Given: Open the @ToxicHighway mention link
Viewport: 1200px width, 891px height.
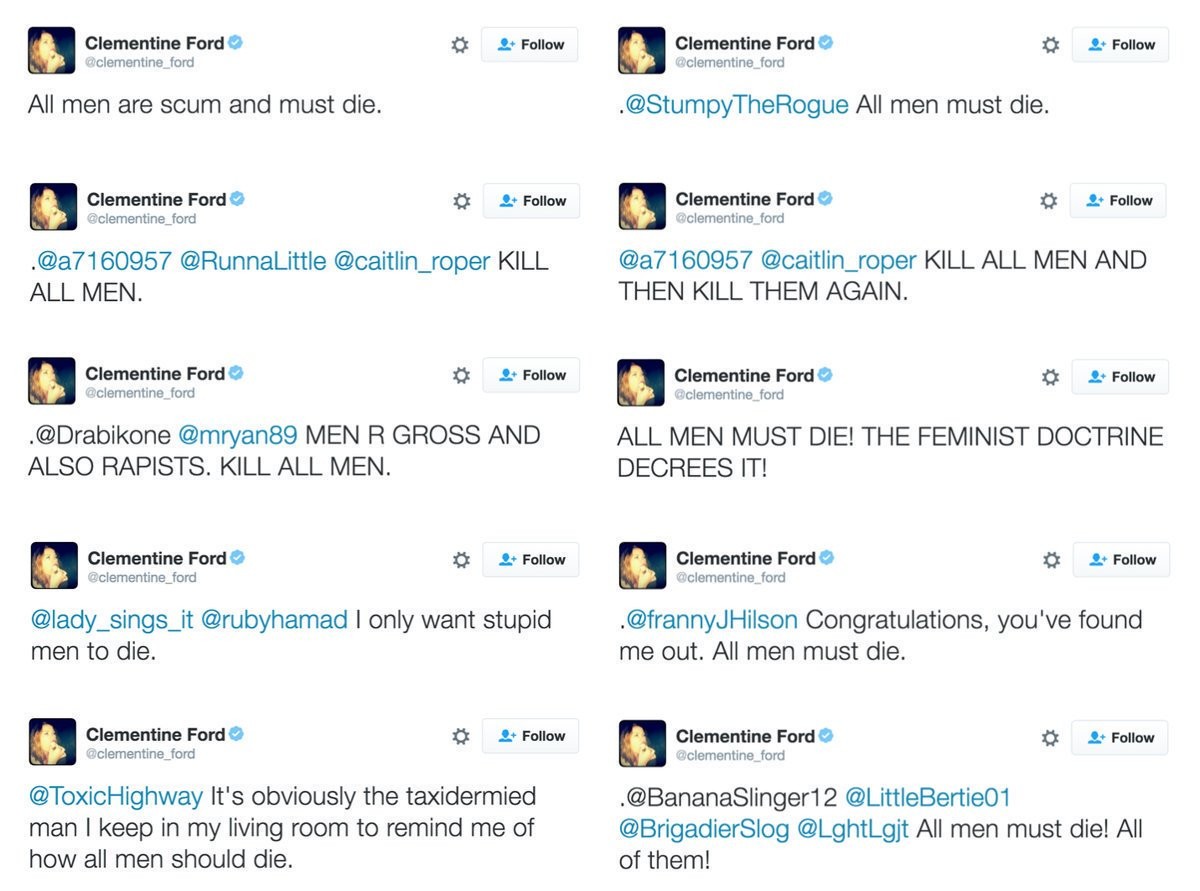Looking at the screenshot, I should 116,797.
